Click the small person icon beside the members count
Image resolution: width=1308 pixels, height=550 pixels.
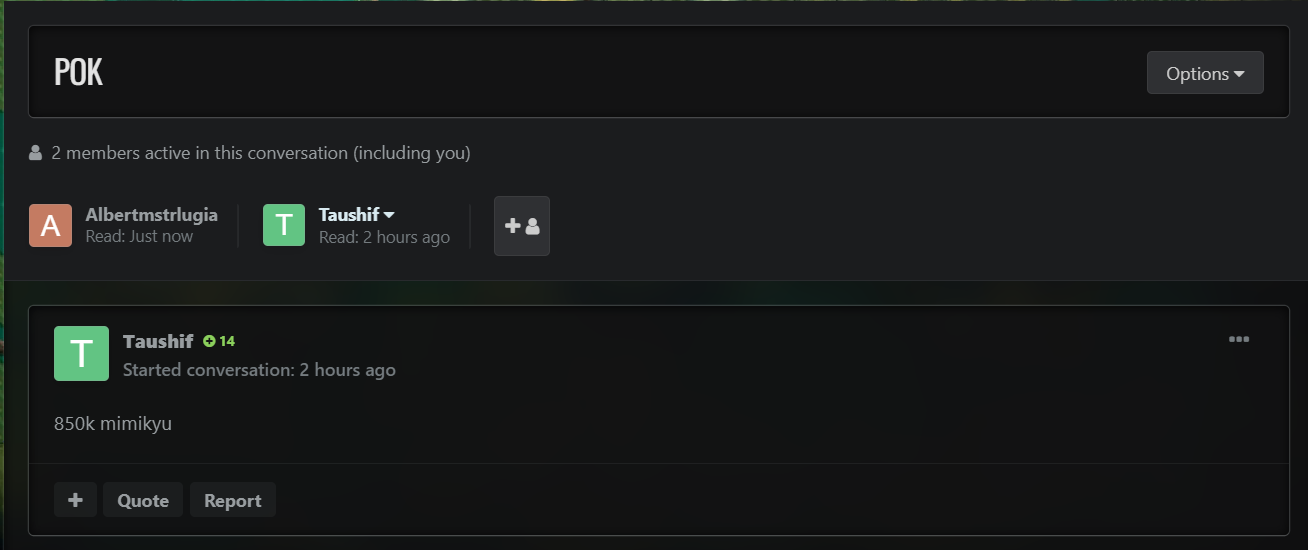click(x=36, y=153)
